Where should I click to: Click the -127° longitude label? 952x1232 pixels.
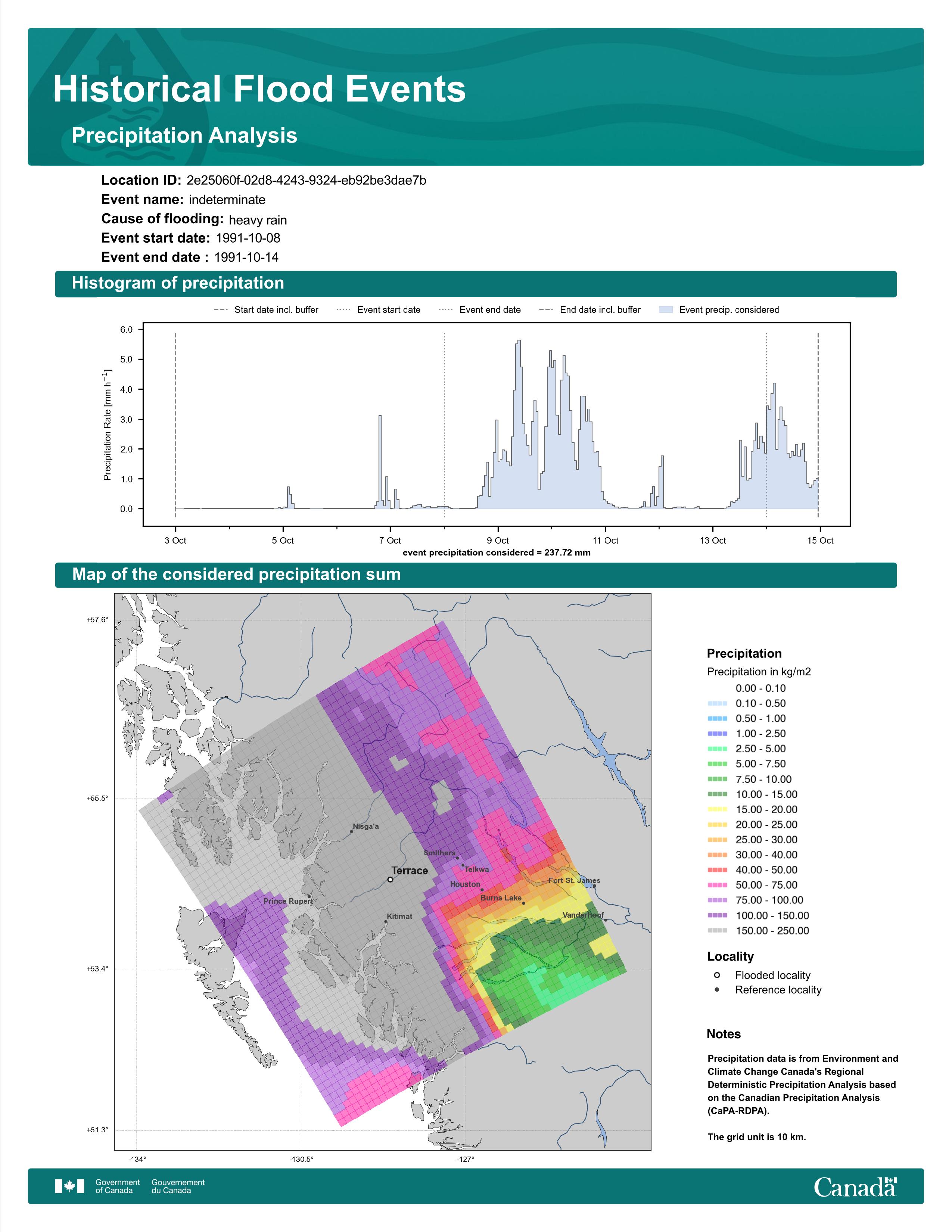[x=465, y=1159]
